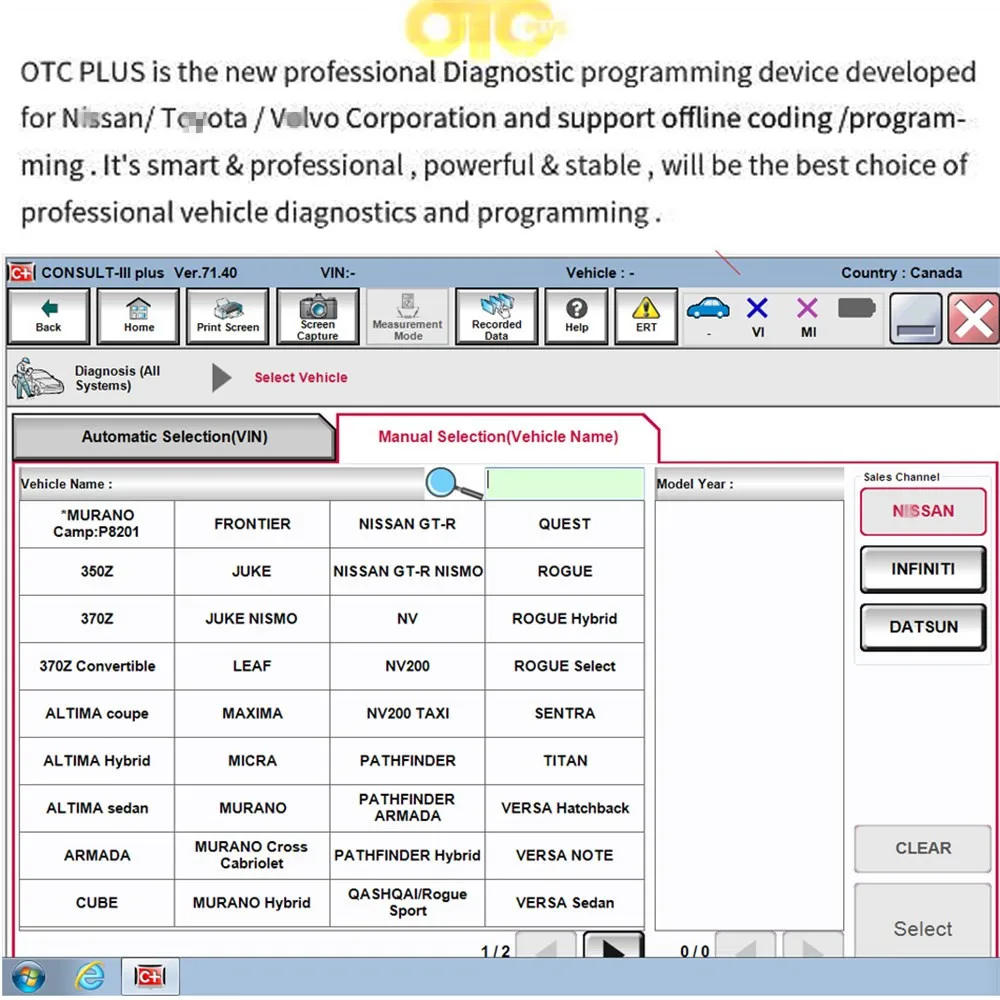The height and width of the screenshot is (1000, 1000).
Task: Pick MAXIMA from the grid
Action: pos(252,713)
